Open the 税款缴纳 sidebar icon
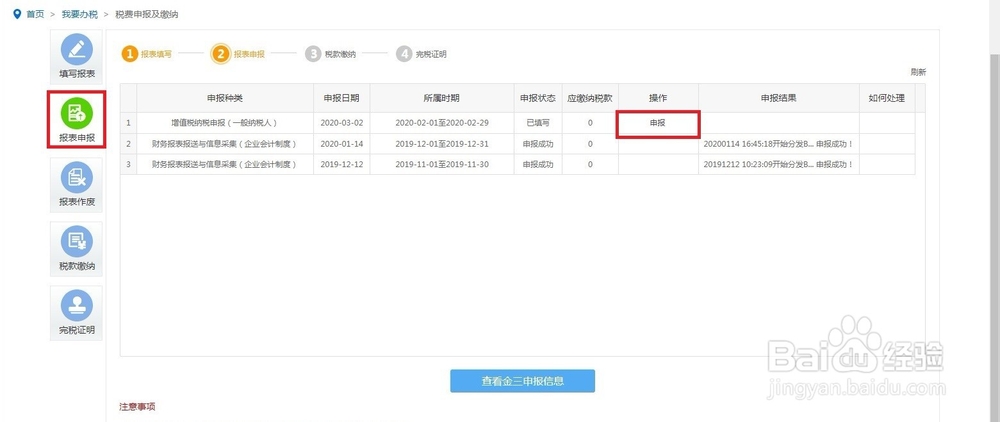This screenshot has width=1000, height=422. coord(77,249)
